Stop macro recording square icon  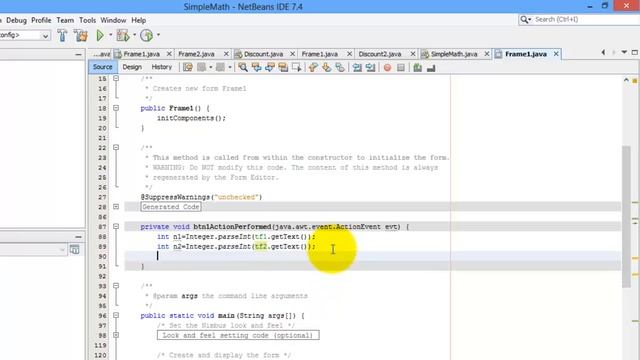[401, 68]
